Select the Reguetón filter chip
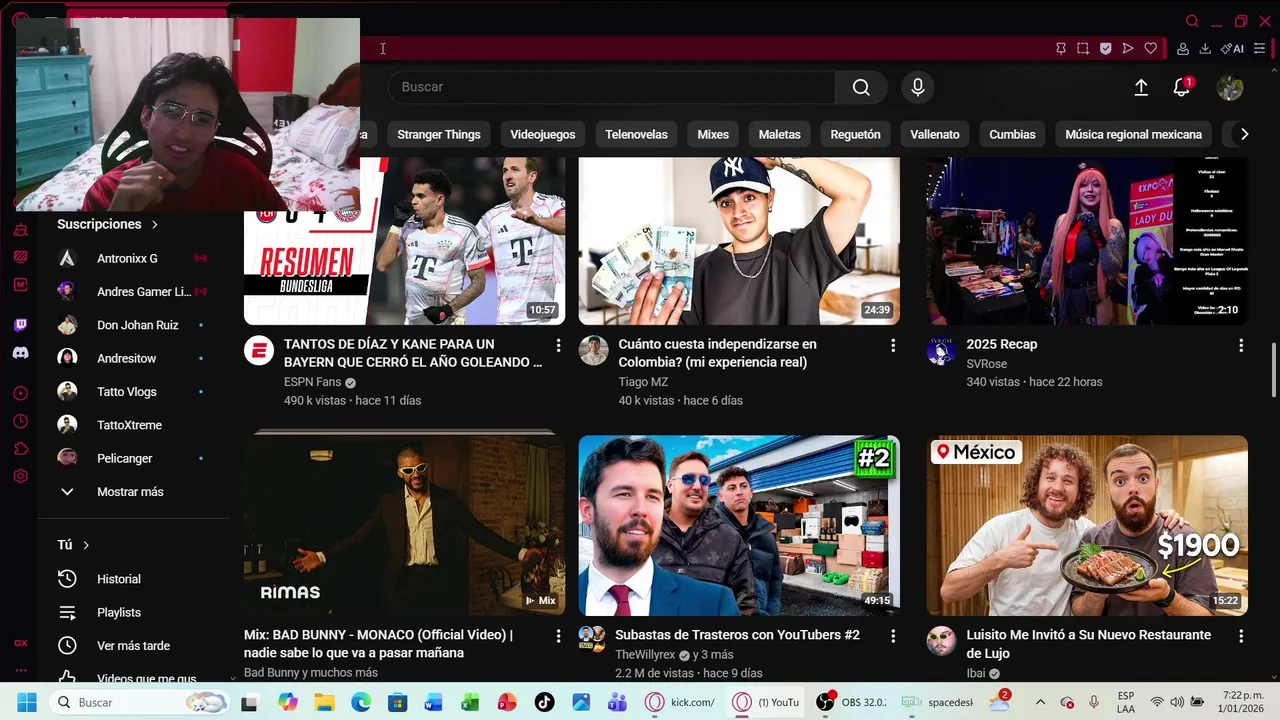Image resolution: width=1280 pixels, height=720 pixels. click(x=855, y=134)
